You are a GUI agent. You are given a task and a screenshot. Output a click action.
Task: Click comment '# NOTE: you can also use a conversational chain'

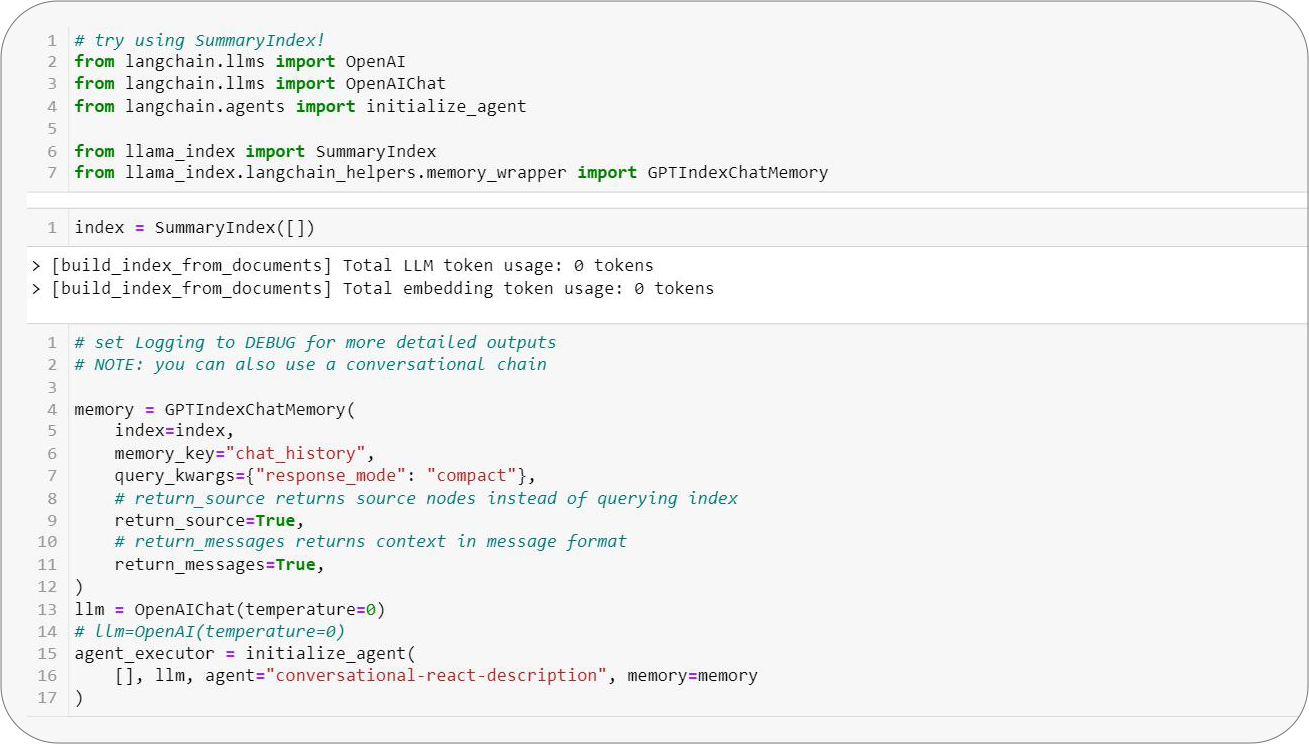pyautogui.click(x=310, y=365)
